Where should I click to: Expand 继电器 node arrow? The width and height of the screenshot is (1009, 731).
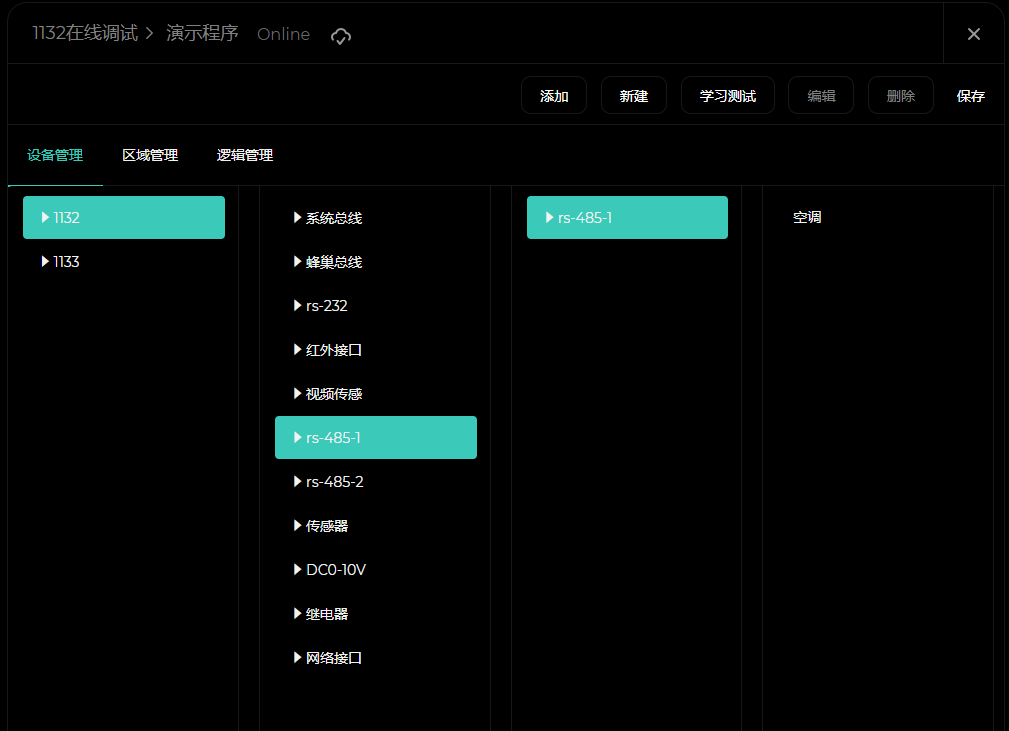click(x=297, y=613)
